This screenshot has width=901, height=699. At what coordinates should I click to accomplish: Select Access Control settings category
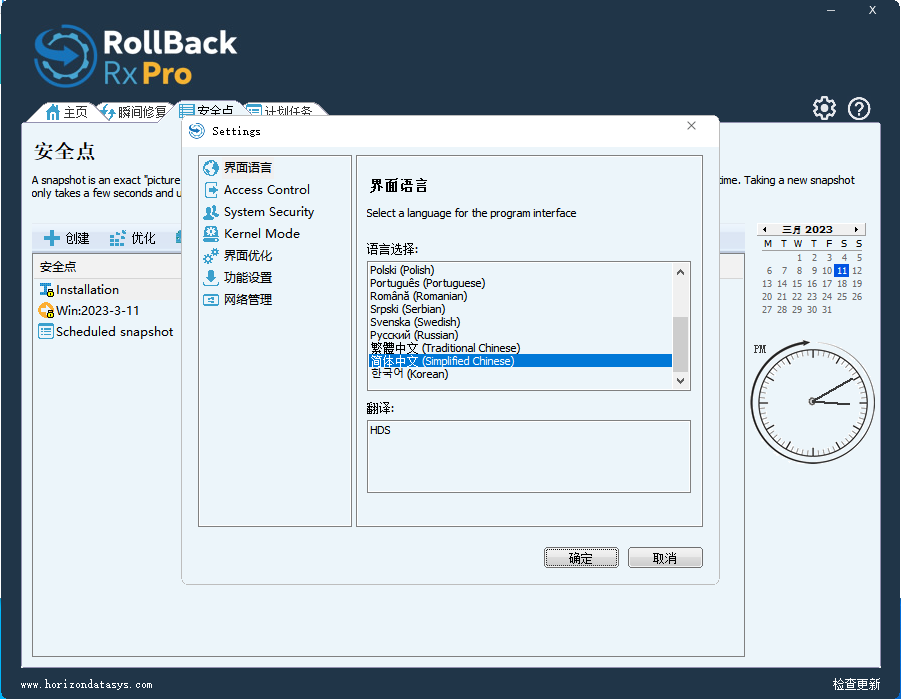267,190
